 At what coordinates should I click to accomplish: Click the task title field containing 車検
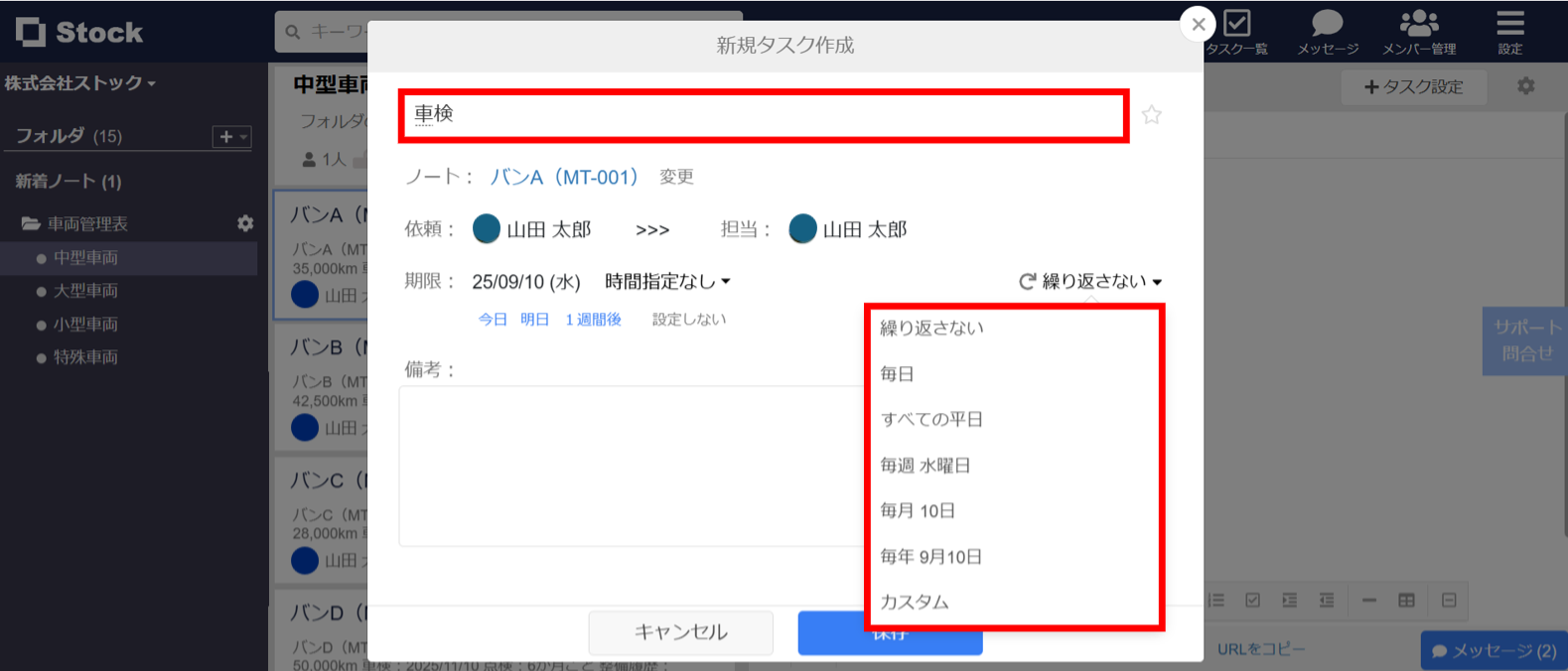click(x=764, y=115)
